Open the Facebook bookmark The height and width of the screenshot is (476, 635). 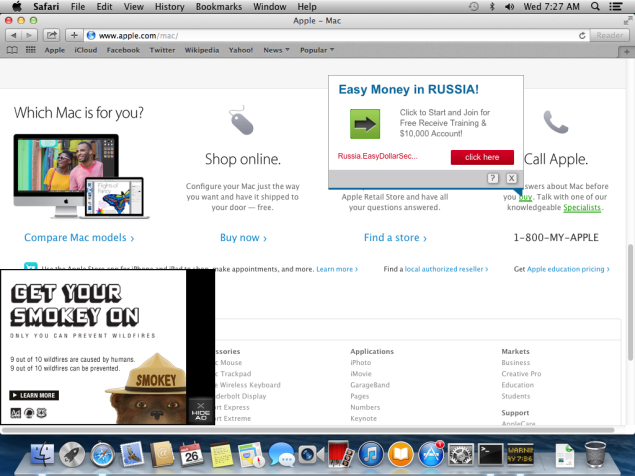[123, 50]
